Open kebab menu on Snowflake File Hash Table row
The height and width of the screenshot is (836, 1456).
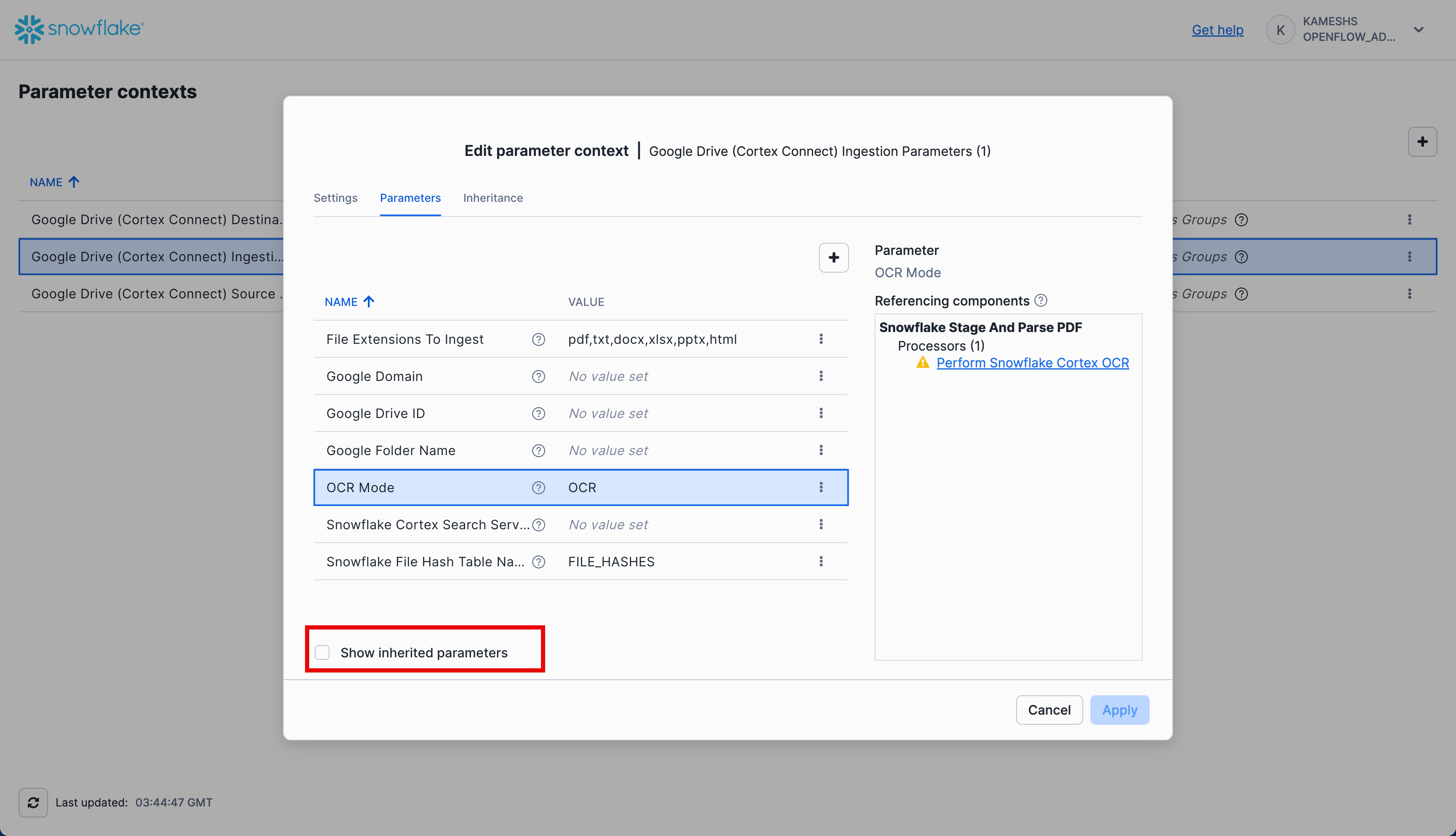pyautogui.click(x=821, y=561)
